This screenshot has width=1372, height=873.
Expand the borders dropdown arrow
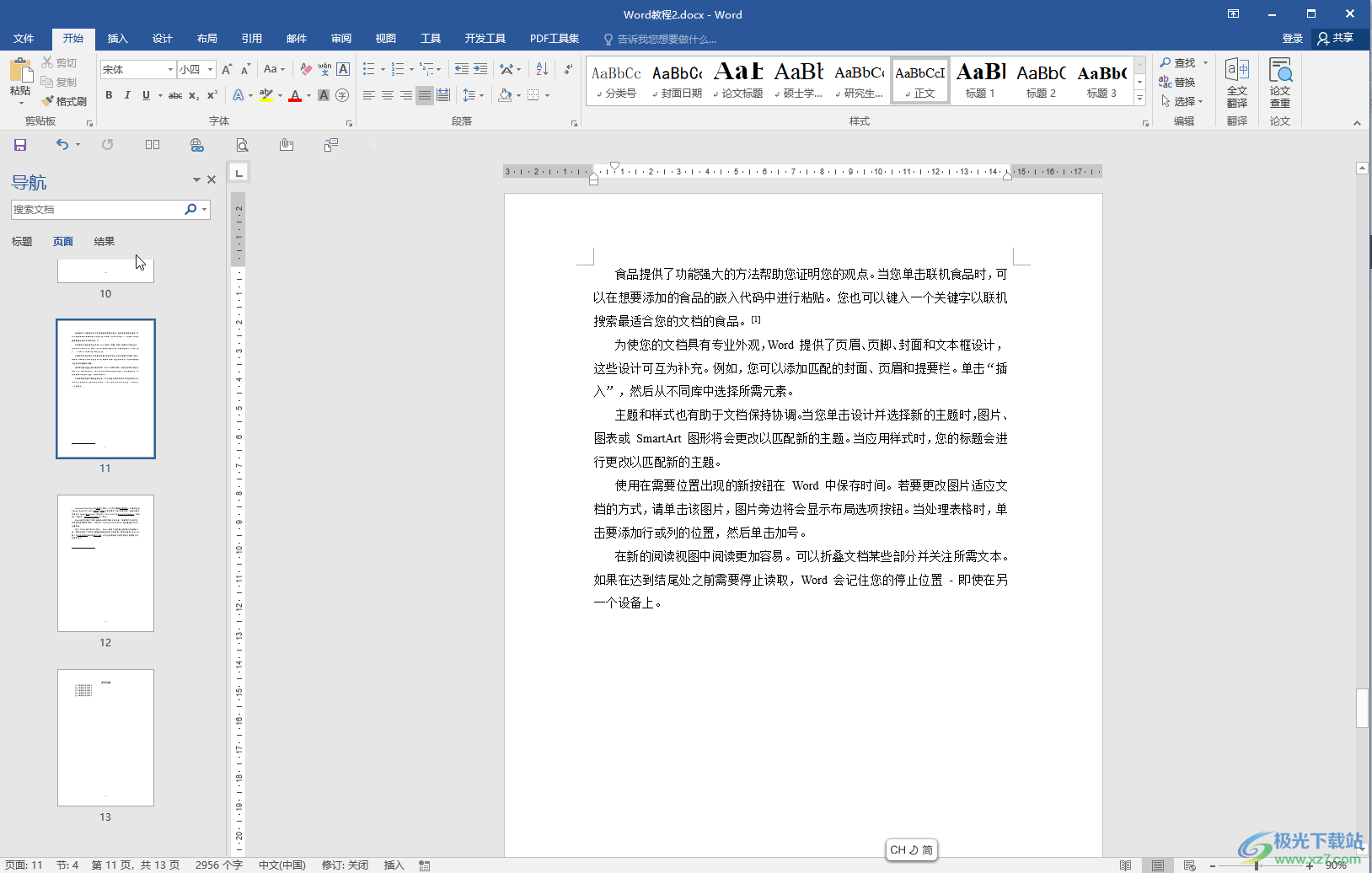tap(547, 95)
